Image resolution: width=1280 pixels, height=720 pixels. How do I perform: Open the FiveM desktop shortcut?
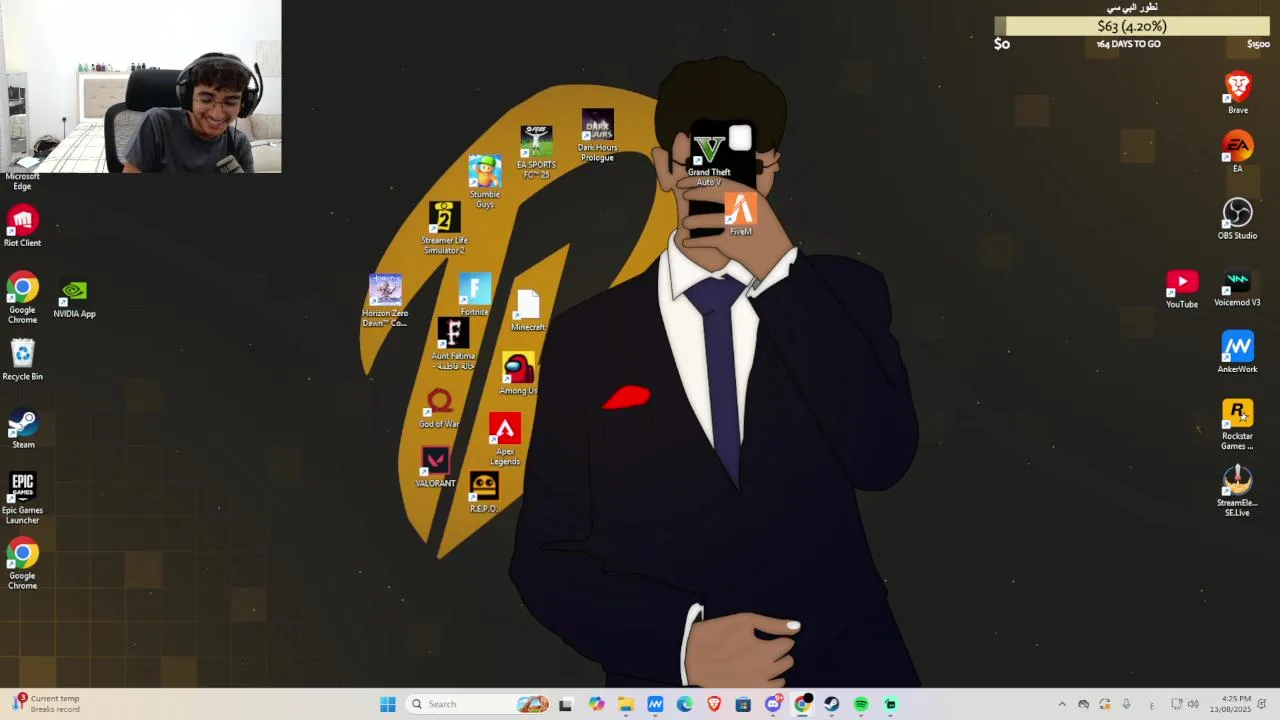(740, 214)
